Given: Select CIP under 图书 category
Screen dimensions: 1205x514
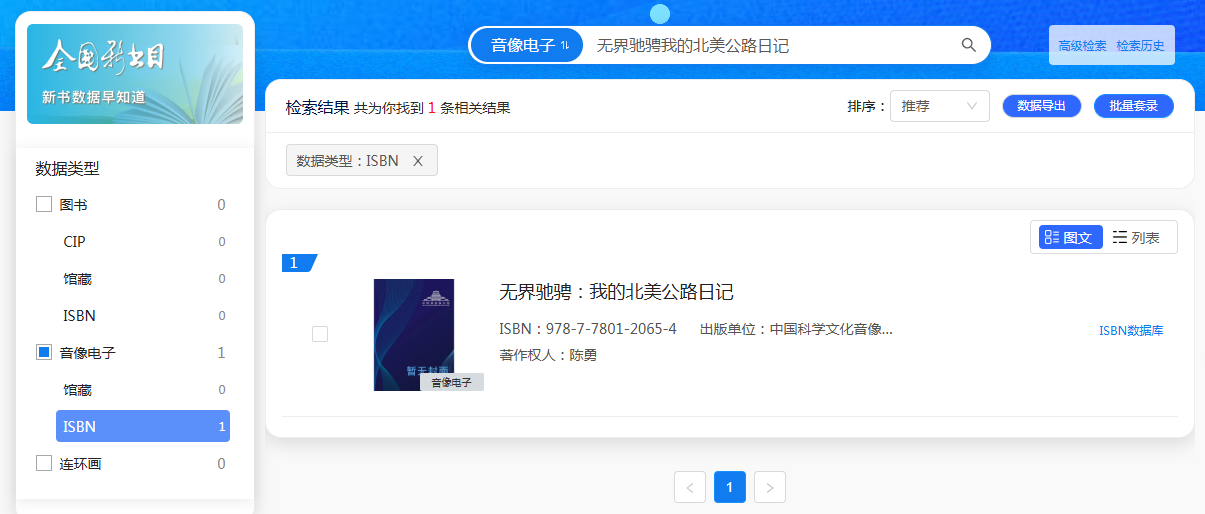Looking at the screenshot, I should click(75, 242).
